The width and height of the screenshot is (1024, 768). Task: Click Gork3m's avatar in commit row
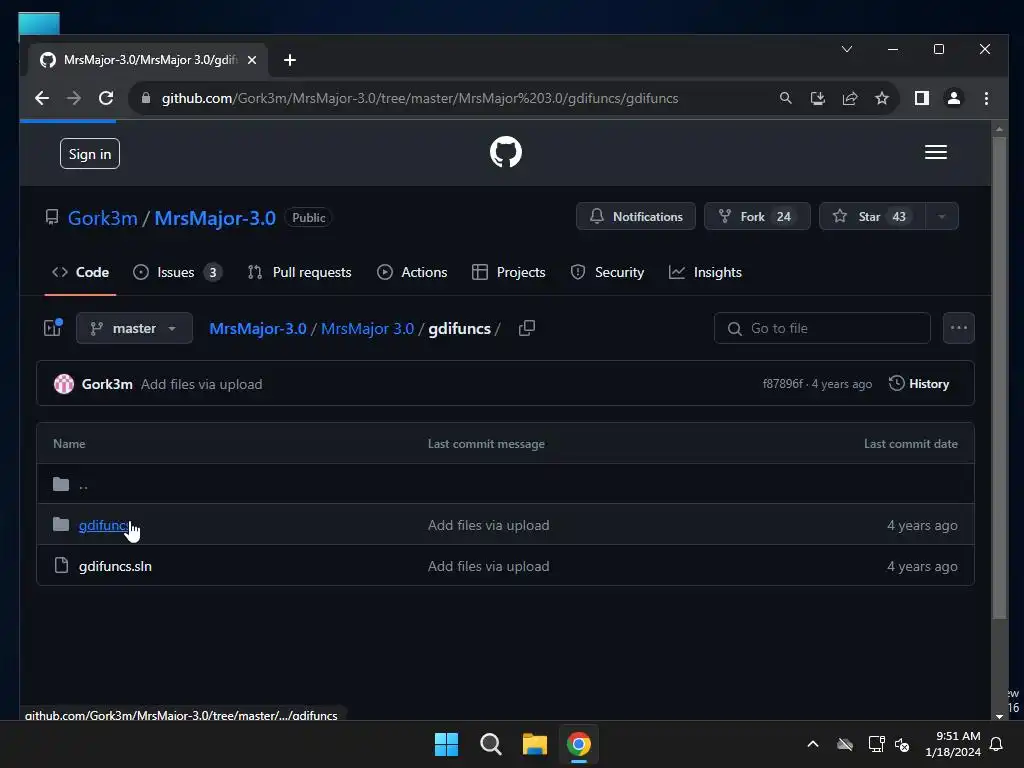click(64, 384)
